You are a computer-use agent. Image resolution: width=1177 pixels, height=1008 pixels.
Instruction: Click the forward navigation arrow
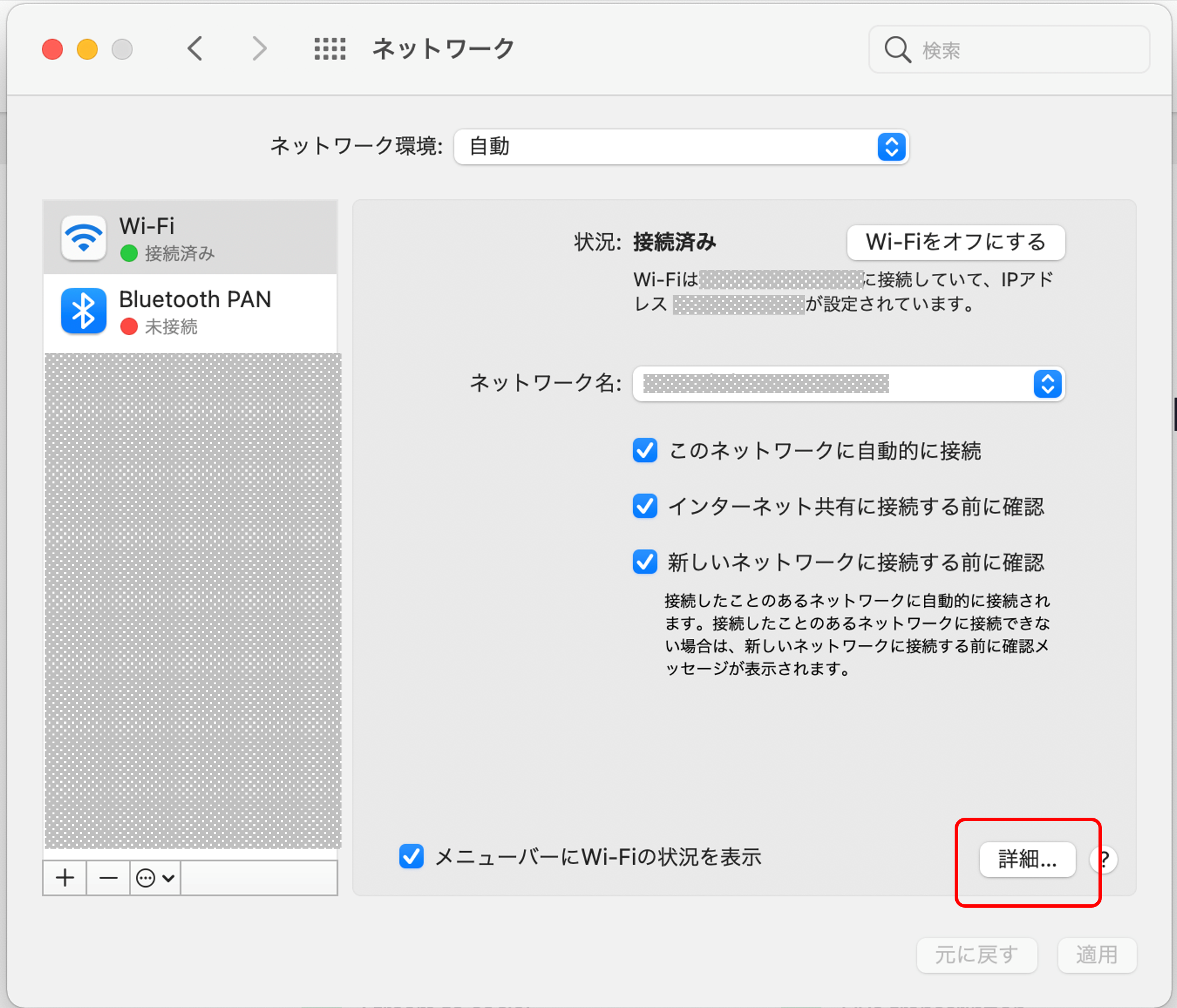tap(260, 49)
